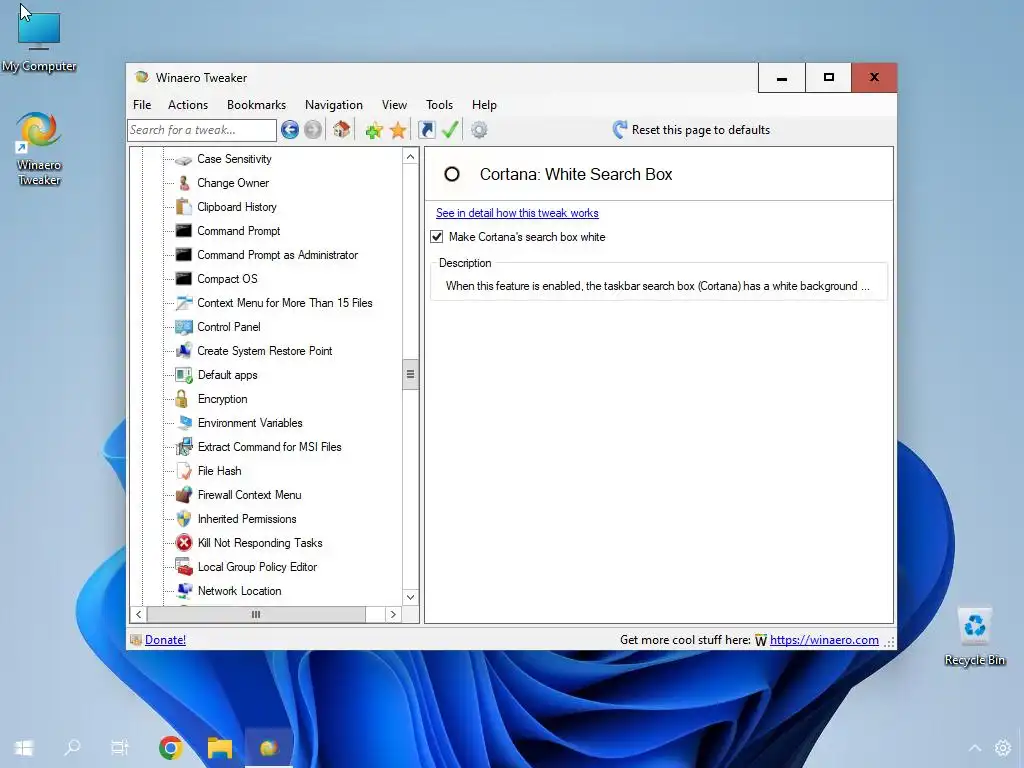
Task: Open the Help menu
Action: click(x=485, y=105)
